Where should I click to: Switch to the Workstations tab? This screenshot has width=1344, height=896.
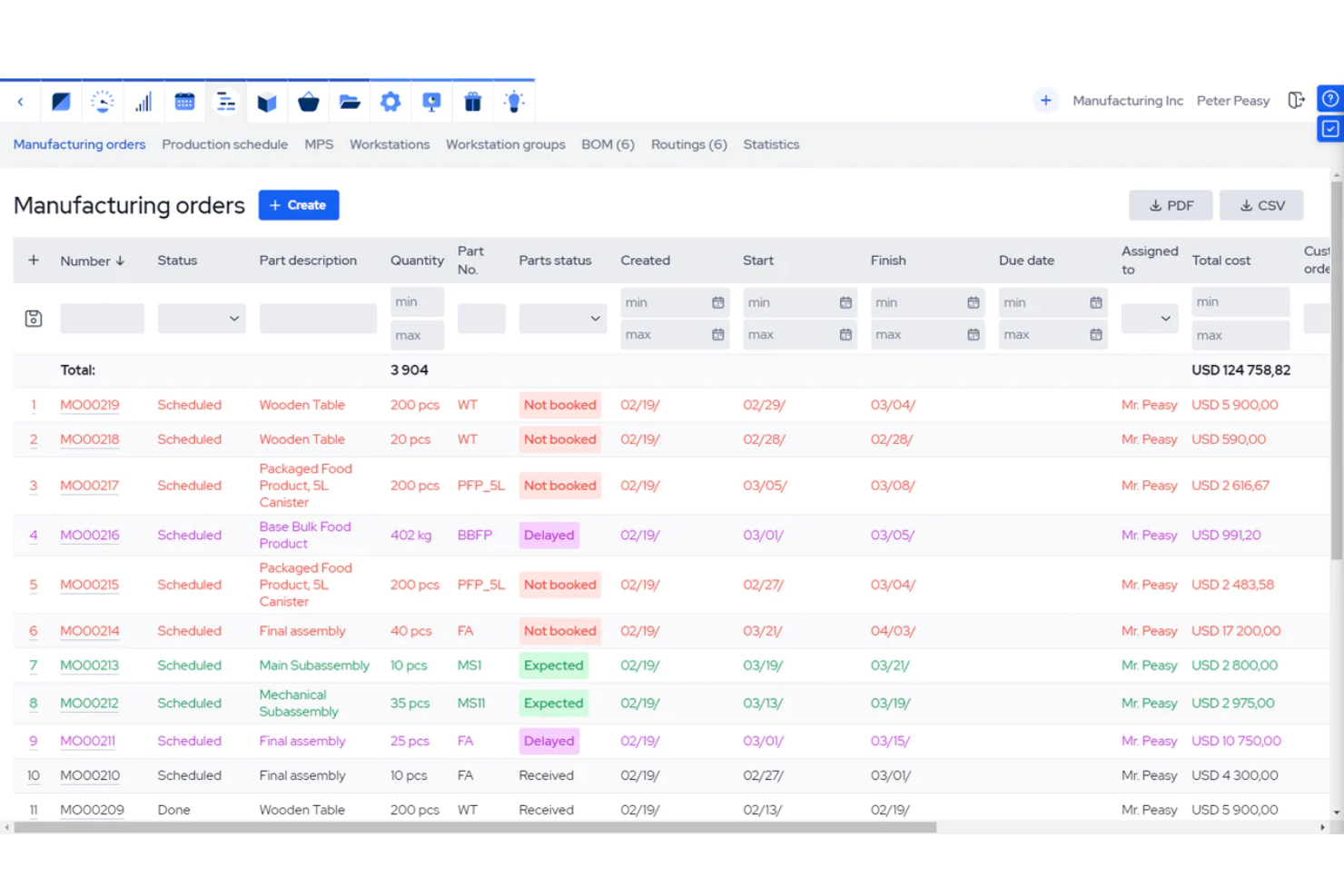(390, 144)
